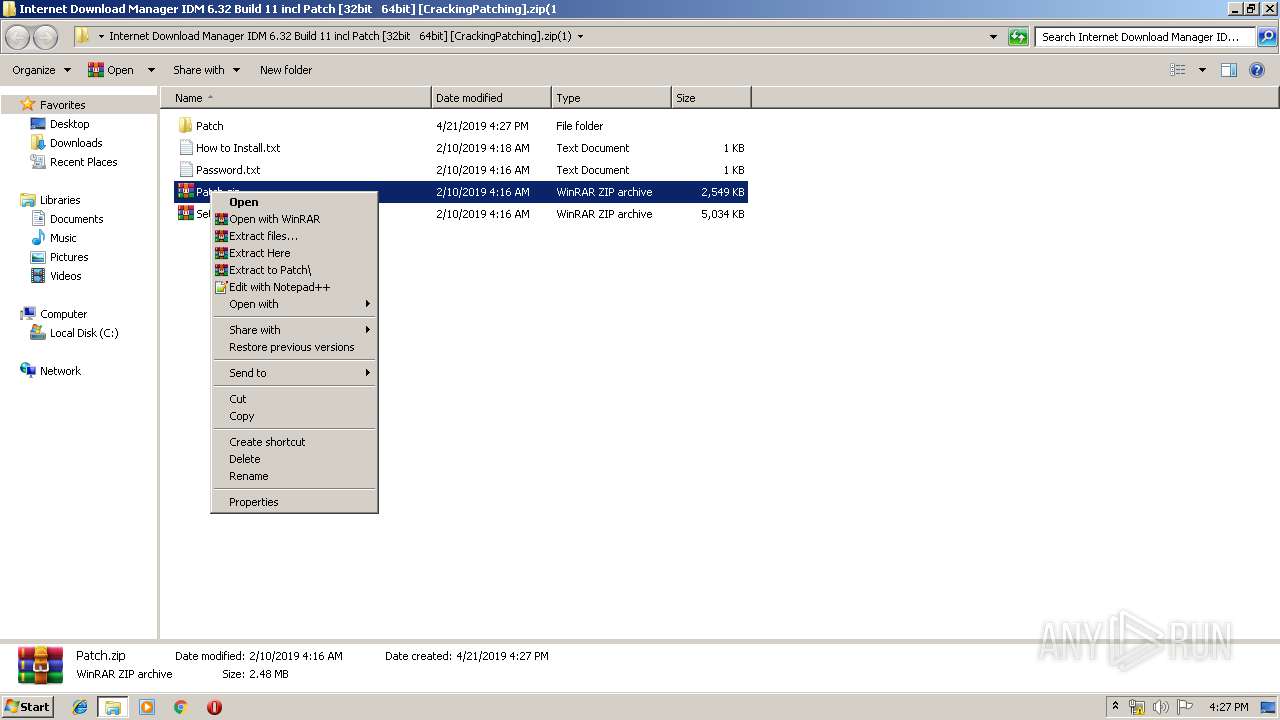Click the New folder button
The width and height of the screenshot is (1280, 720).
[x=286, y=70]
